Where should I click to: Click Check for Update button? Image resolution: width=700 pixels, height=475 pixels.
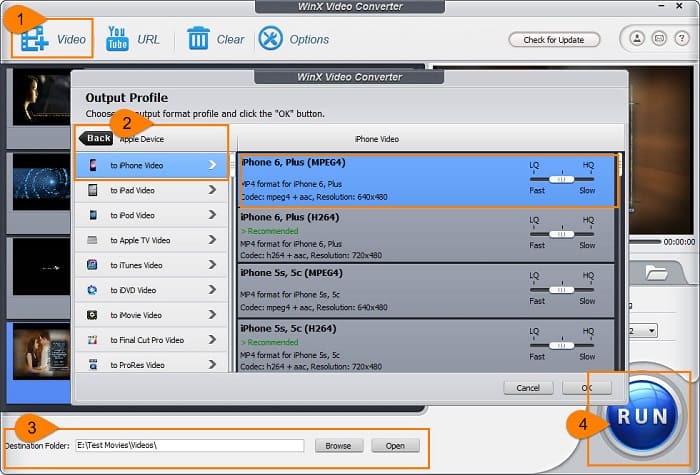click(x=554, y=40)
